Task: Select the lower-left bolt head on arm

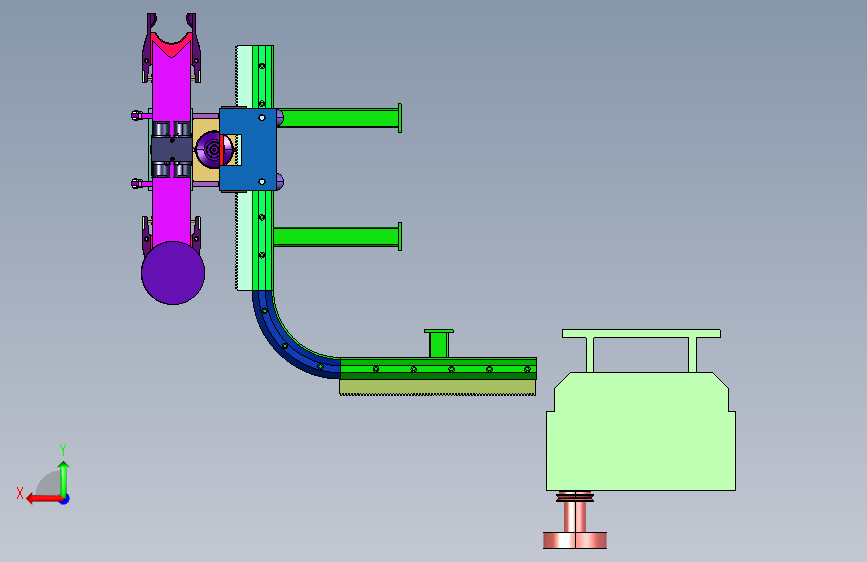Action: click(137, 183)
